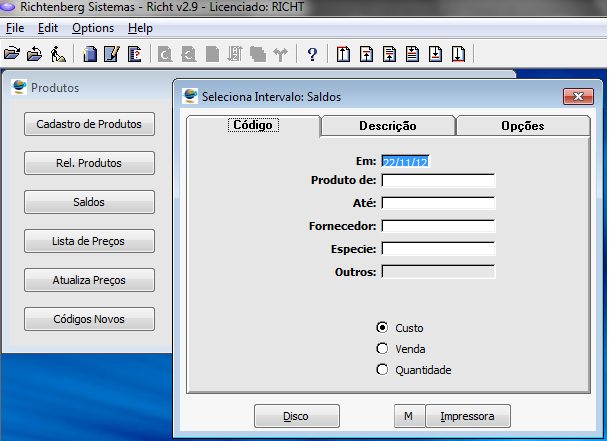Switch to the Descrição tab
This screenshot has height=441, width=610.
387,126
